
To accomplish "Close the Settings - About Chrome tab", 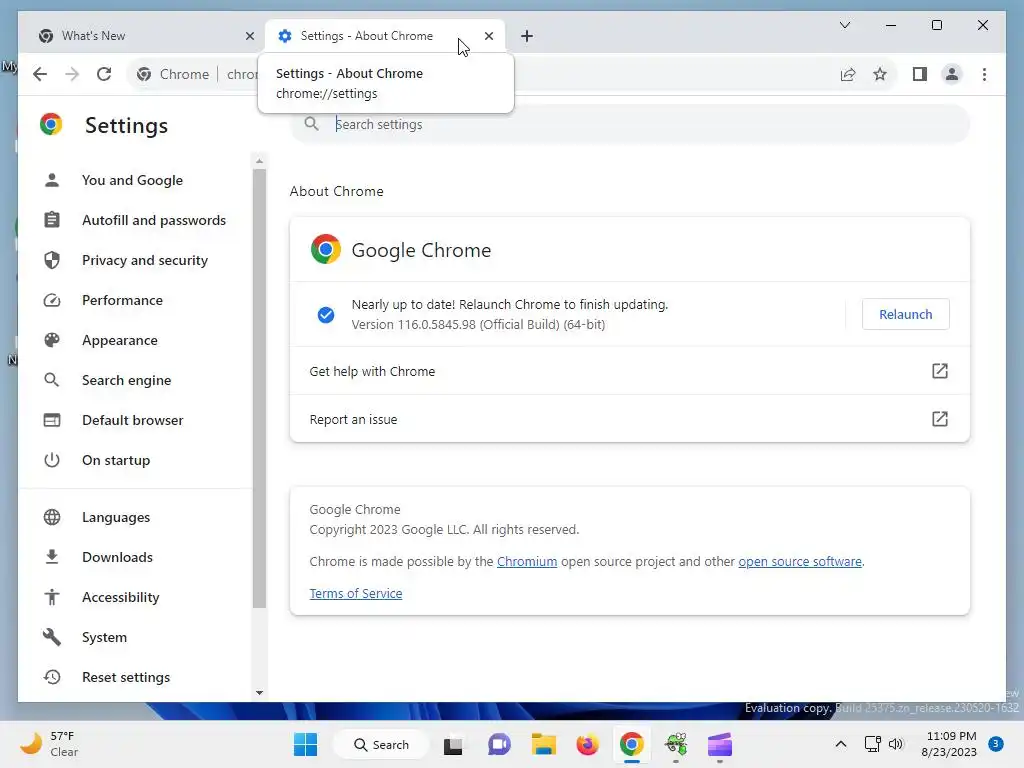I will pos(488,36).
